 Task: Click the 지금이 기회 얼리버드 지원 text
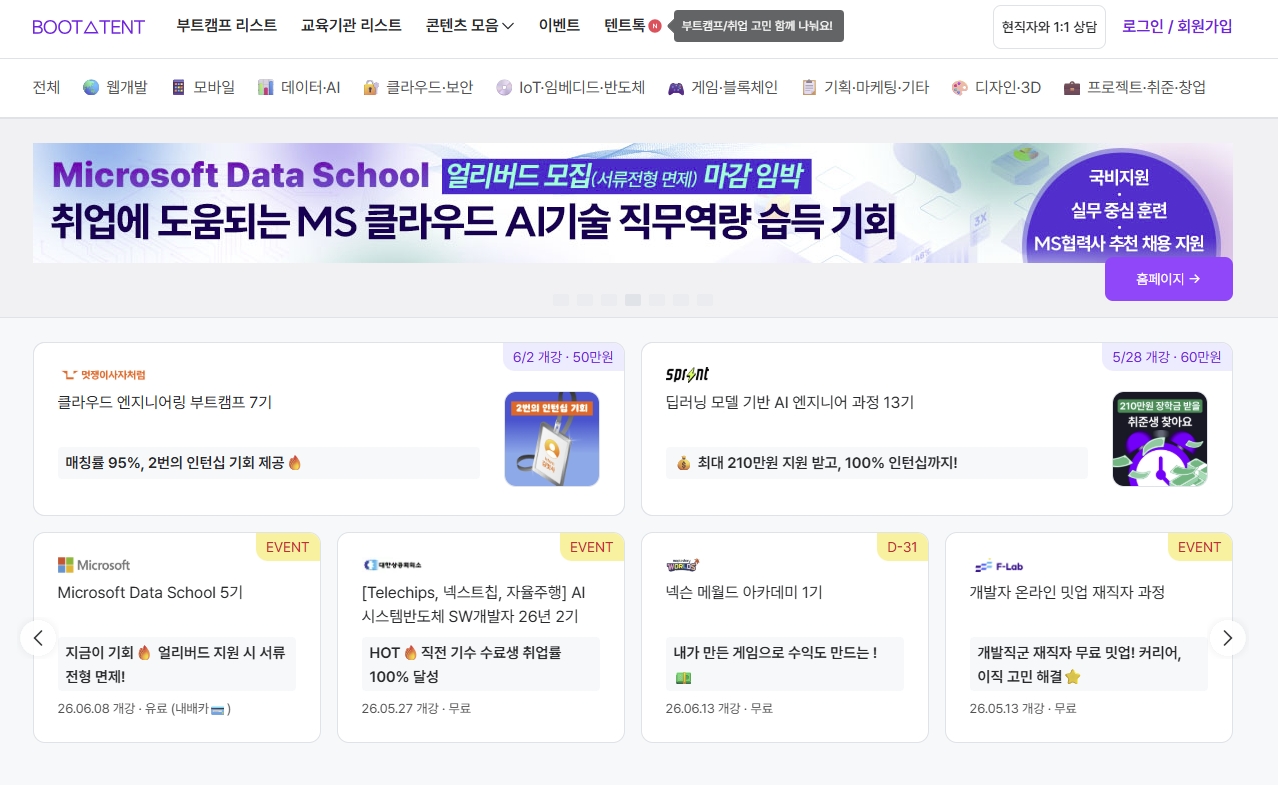click(x=175, y=664)
